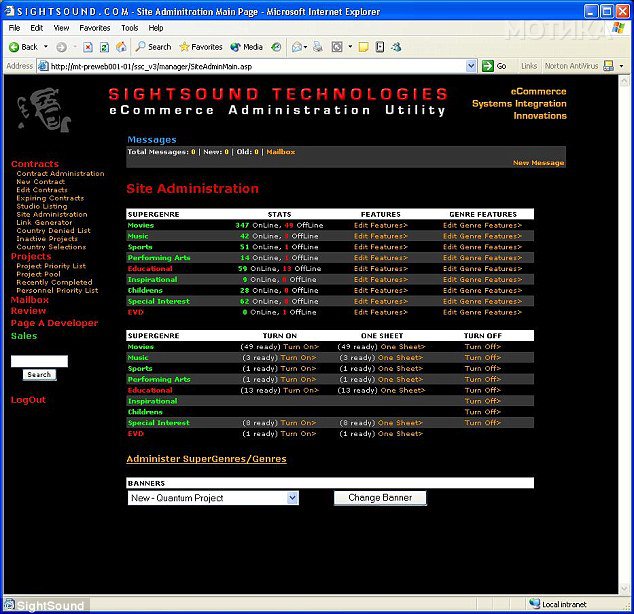The image size is (634, 614).
Task: Stop page loading with the red X icon
Action: pos(87,47)
